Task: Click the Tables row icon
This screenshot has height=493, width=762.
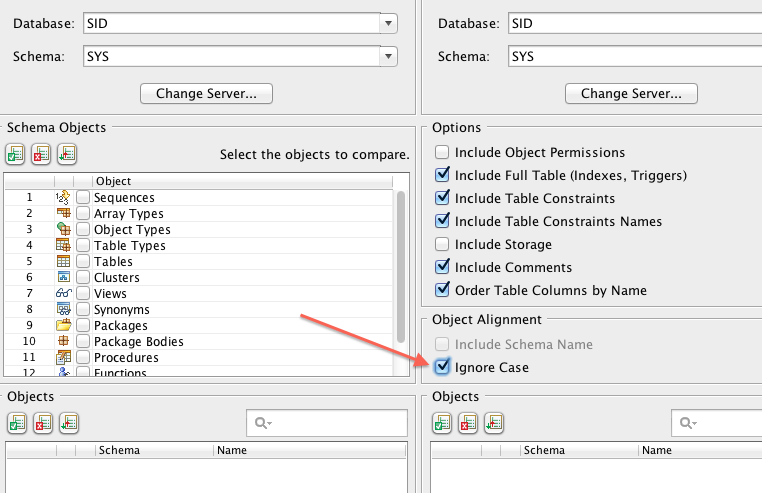Action: coord(63,261)
